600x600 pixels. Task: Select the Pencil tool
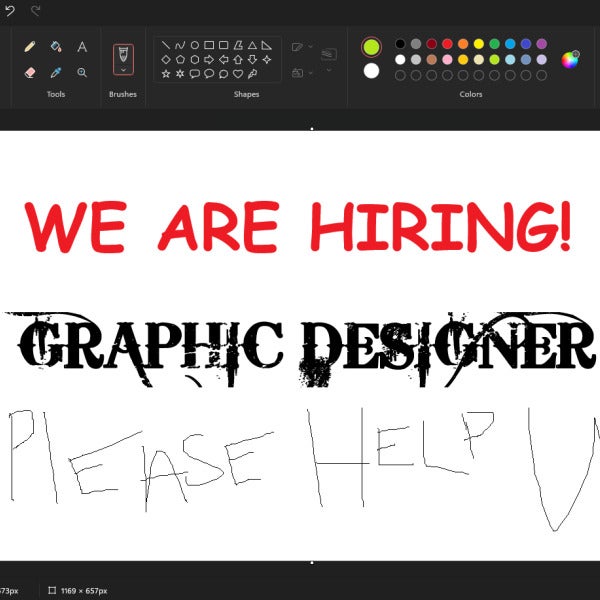(30, 47)
